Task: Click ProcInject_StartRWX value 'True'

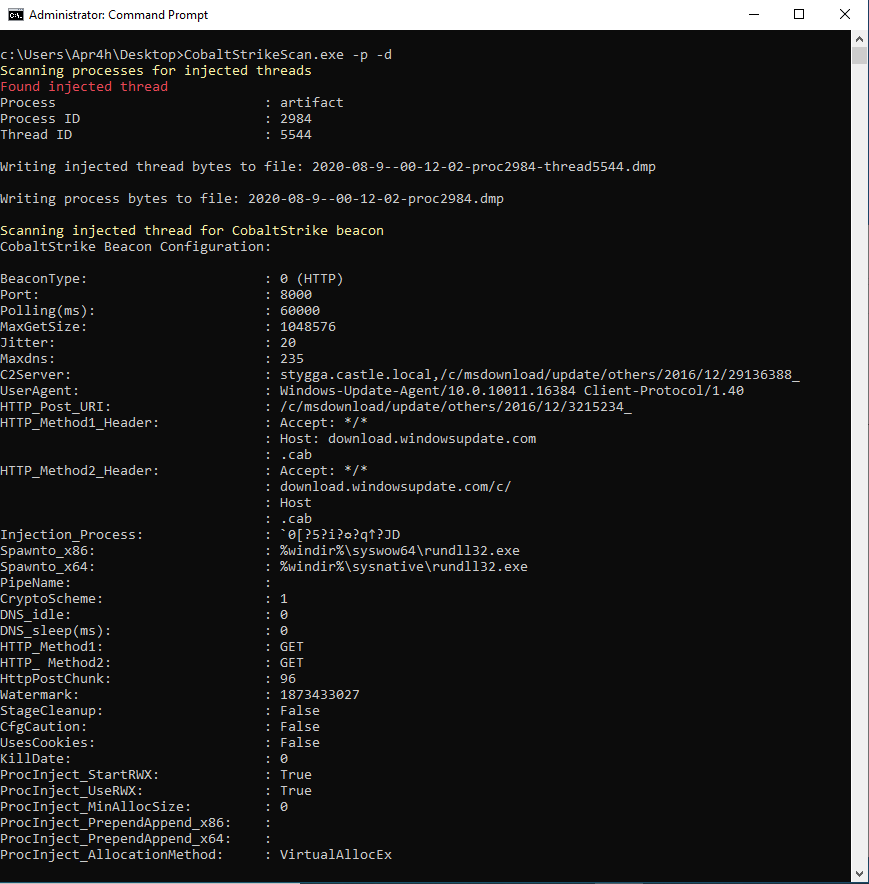Action: click(296, 775)
